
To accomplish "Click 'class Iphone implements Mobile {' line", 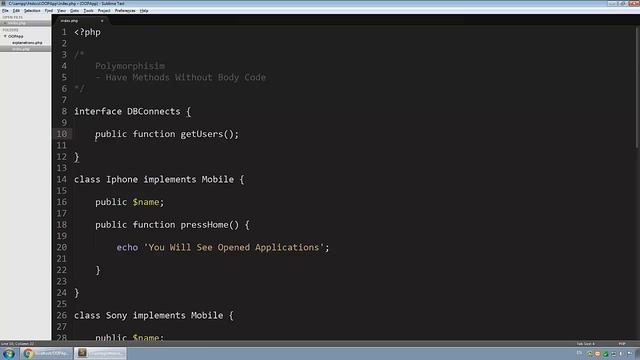I will tap(159, 180).
